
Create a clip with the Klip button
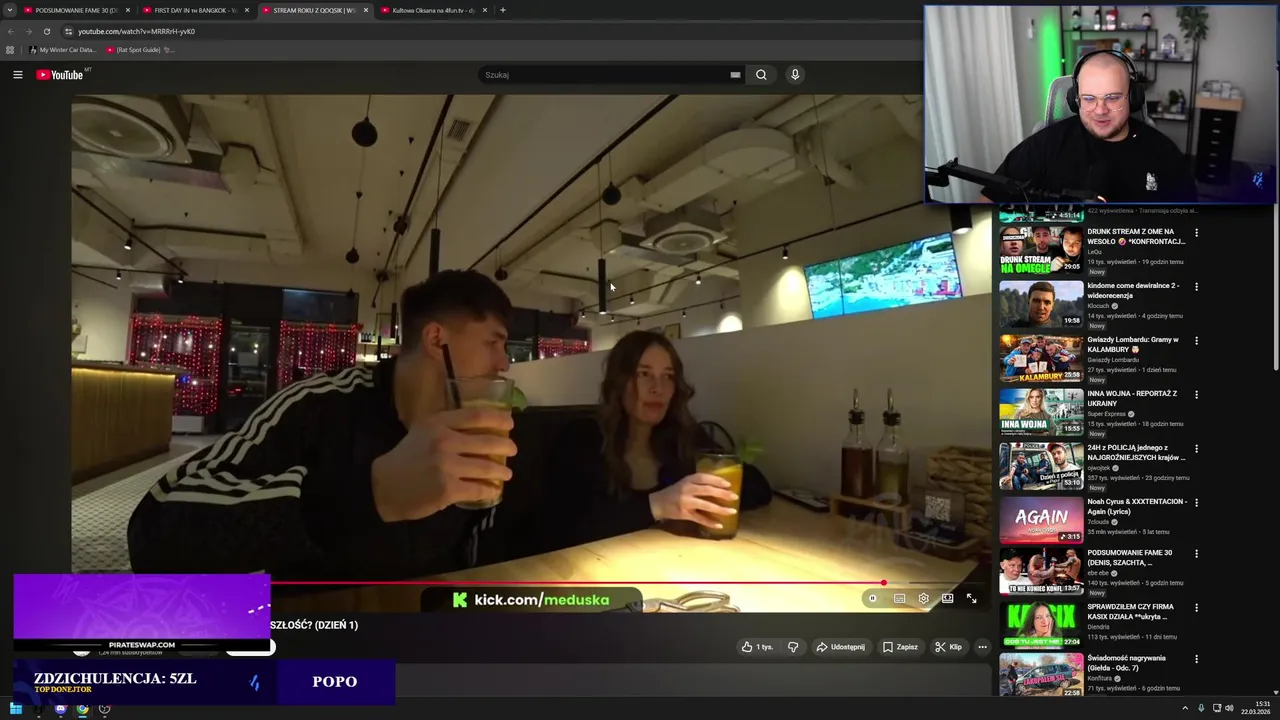948,647
